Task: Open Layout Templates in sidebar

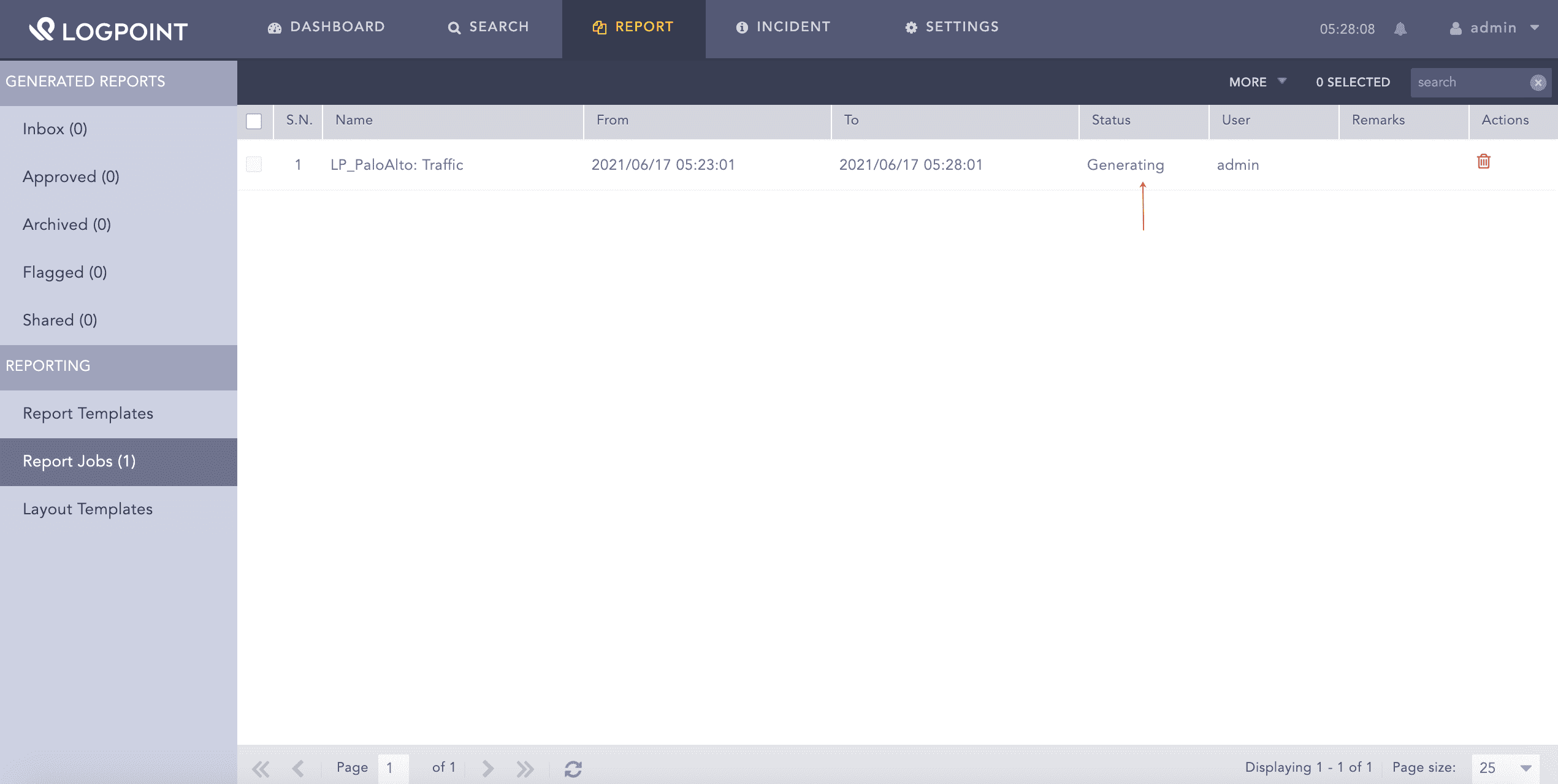Action: coord(88,509)
